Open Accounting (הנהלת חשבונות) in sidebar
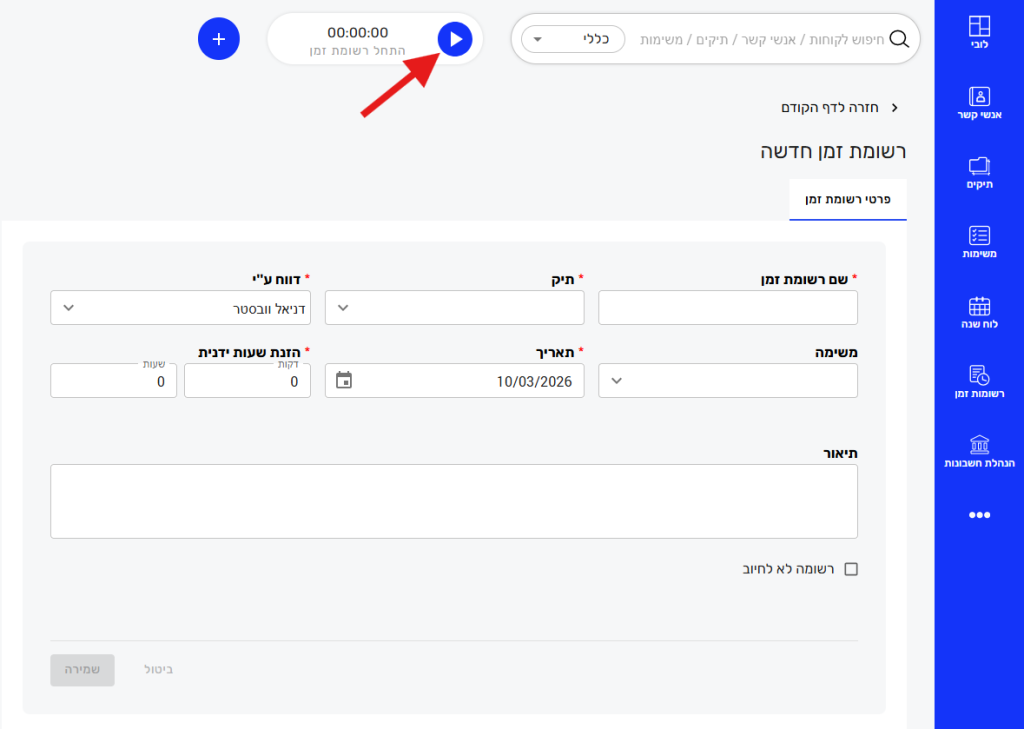The height and width of the screenshot is (729, 1024). coord(979,452)
